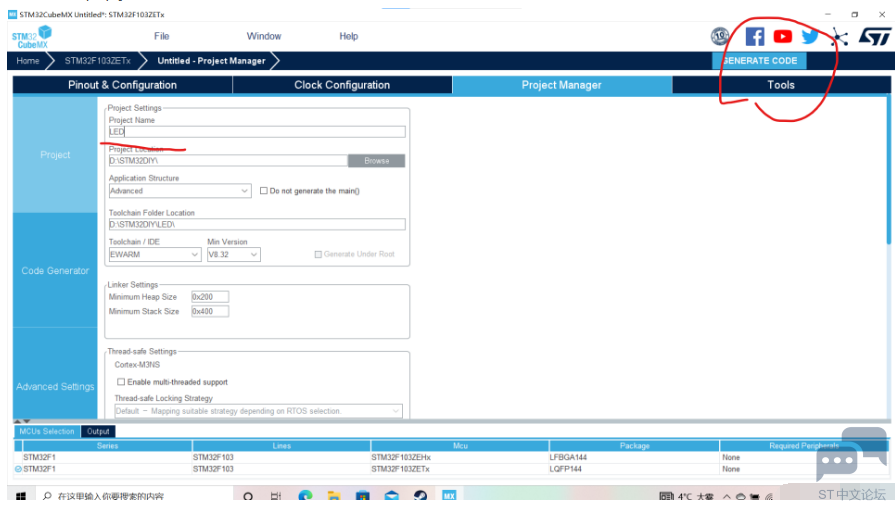Open the Facebook icon link
The height and width of the screenshot is (510, 895).
[755, 37]
